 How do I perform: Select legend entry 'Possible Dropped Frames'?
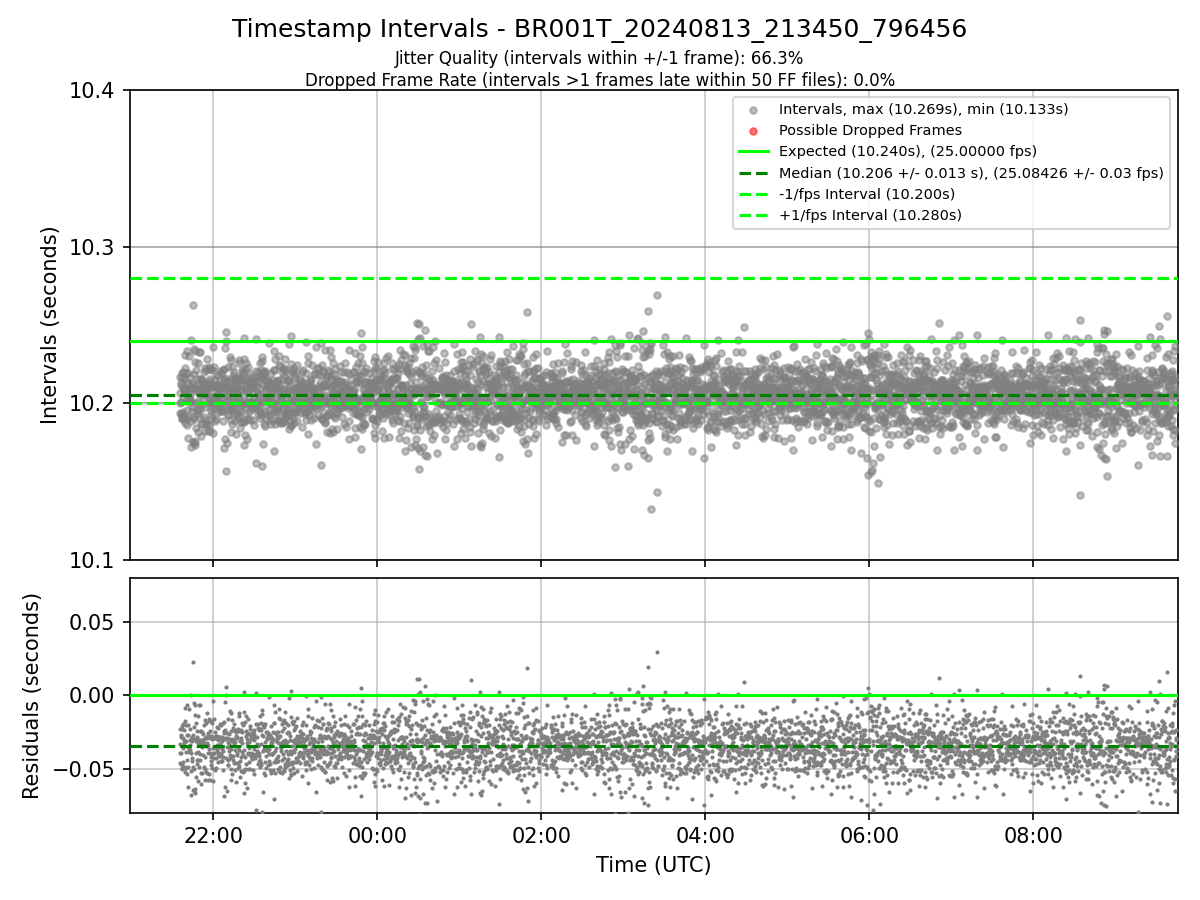(x=870, y=130)
